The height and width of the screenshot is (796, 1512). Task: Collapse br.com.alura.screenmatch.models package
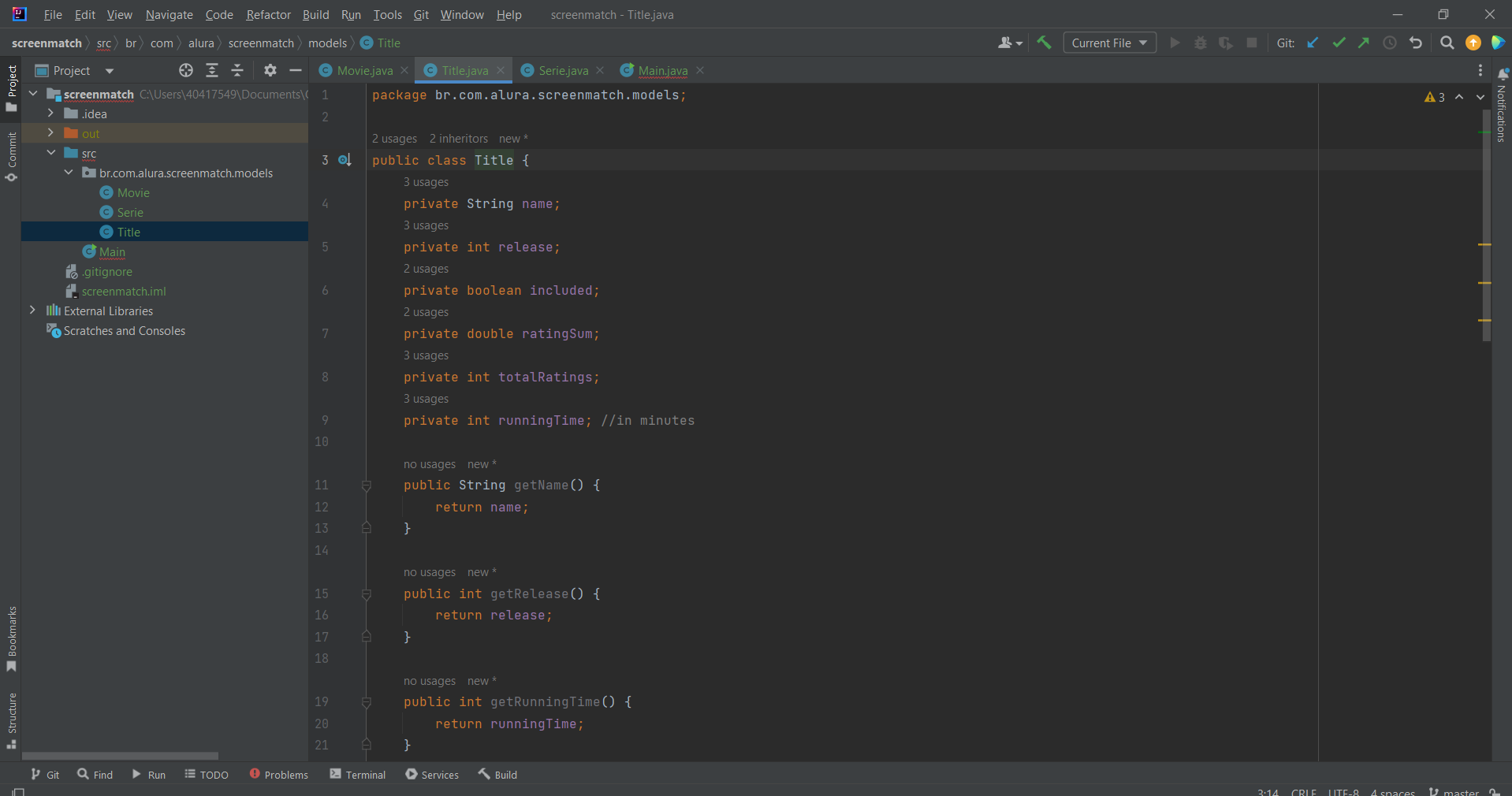(69, 173)
